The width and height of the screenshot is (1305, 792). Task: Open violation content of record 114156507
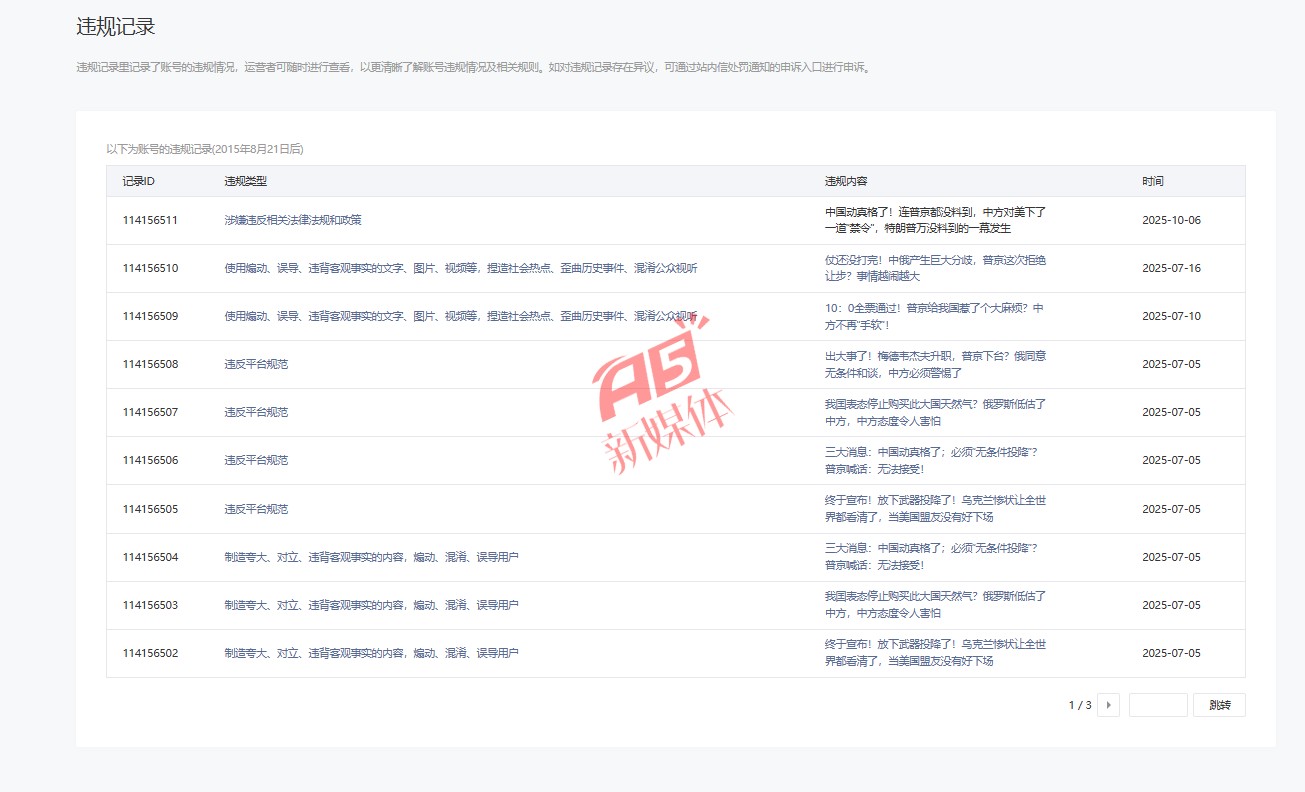pos(935,412)
